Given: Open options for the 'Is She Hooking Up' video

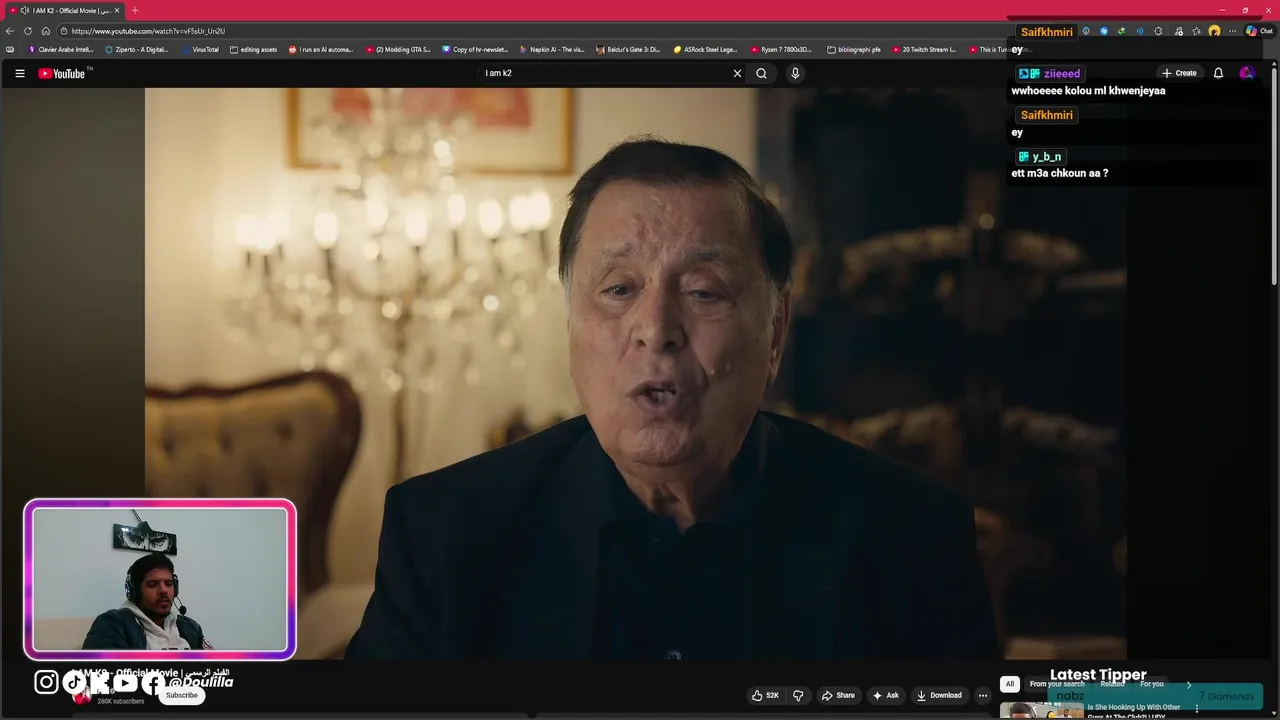Looking at the screenshot, I should pyautogui.click(x=1197, y=709).
